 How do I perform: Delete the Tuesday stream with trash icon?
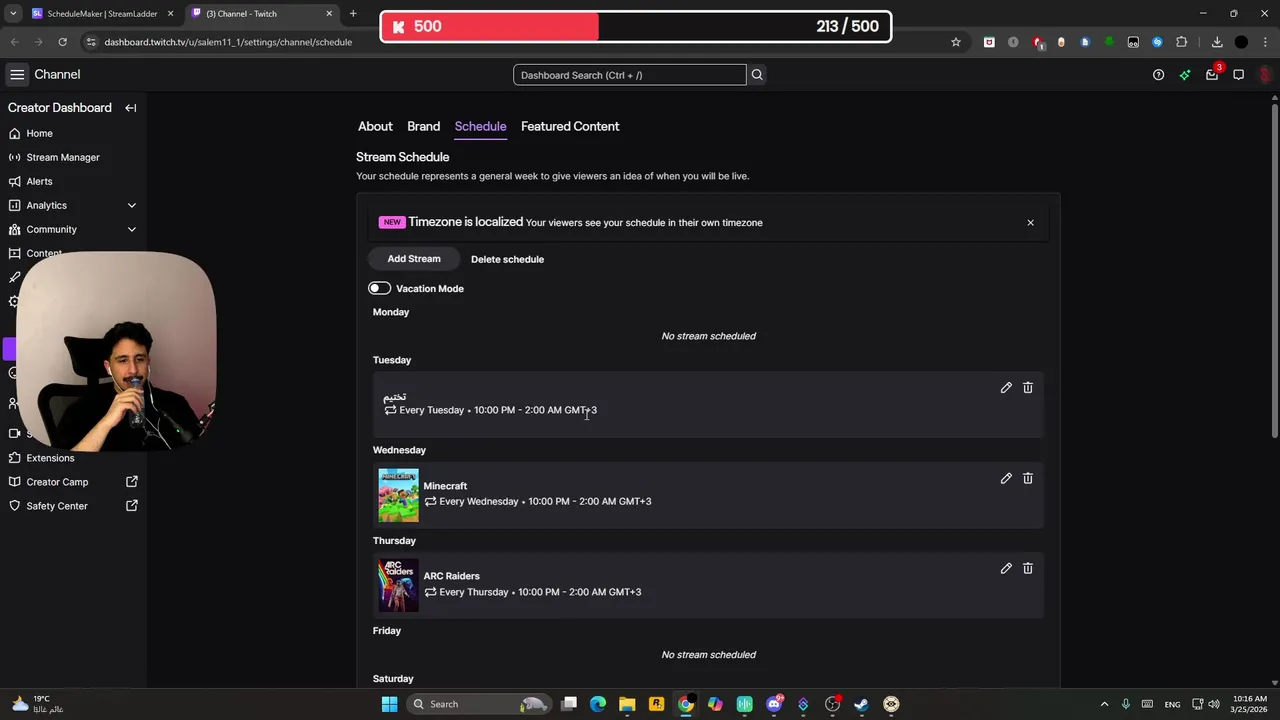[x=1028, y=388]
